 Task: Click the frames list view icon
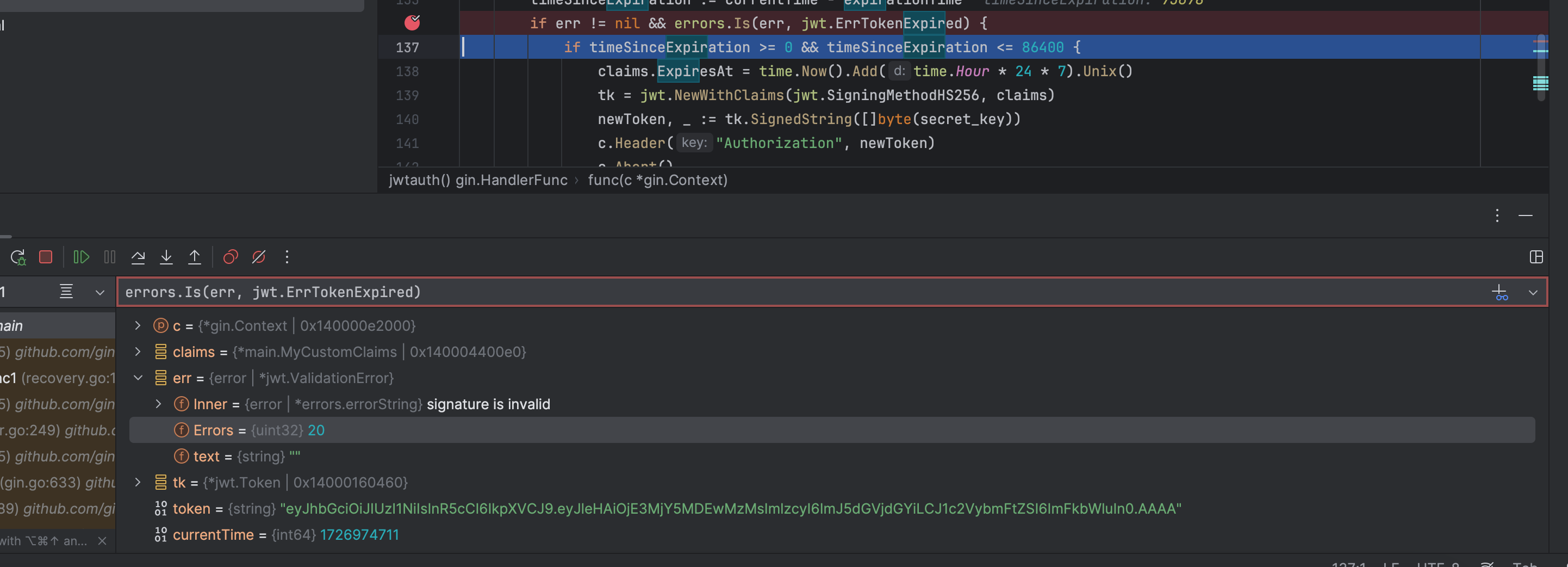point(66,292)
